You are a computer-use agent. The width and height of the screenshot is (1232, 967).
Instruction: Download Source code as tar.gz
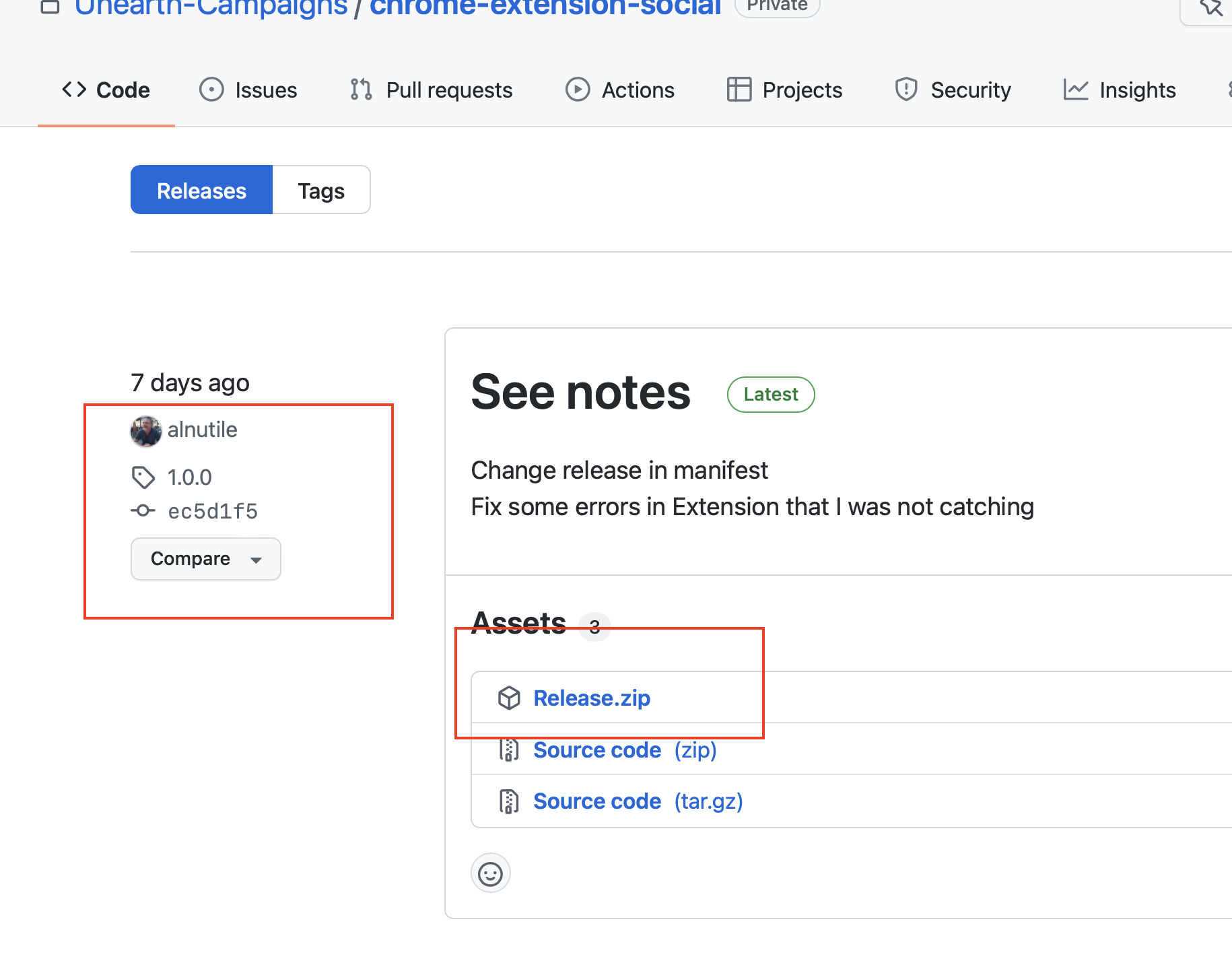597,801
